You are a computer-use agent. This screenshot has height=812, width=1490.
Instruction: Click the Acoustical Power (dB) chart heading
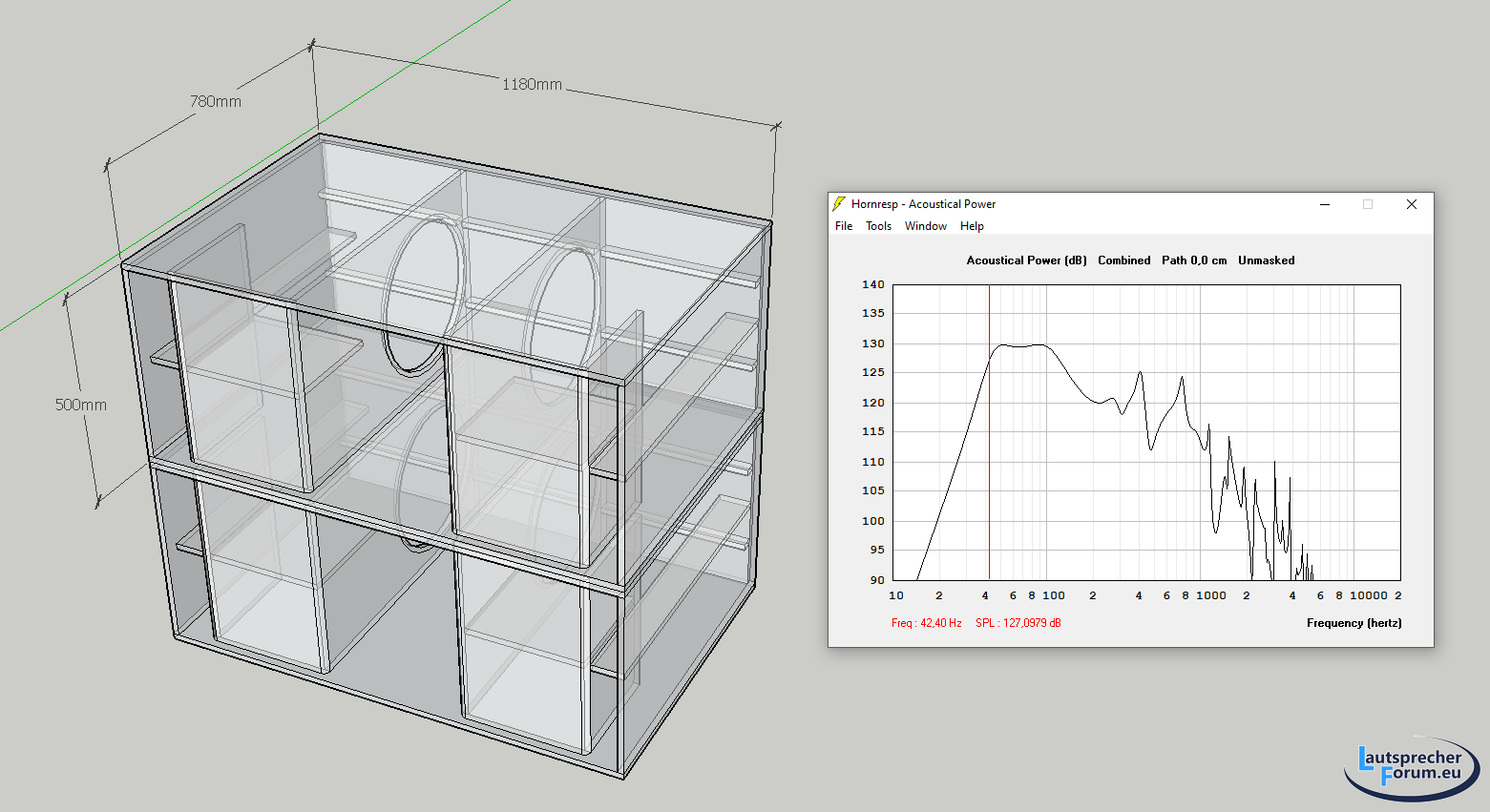(1026, 260)
